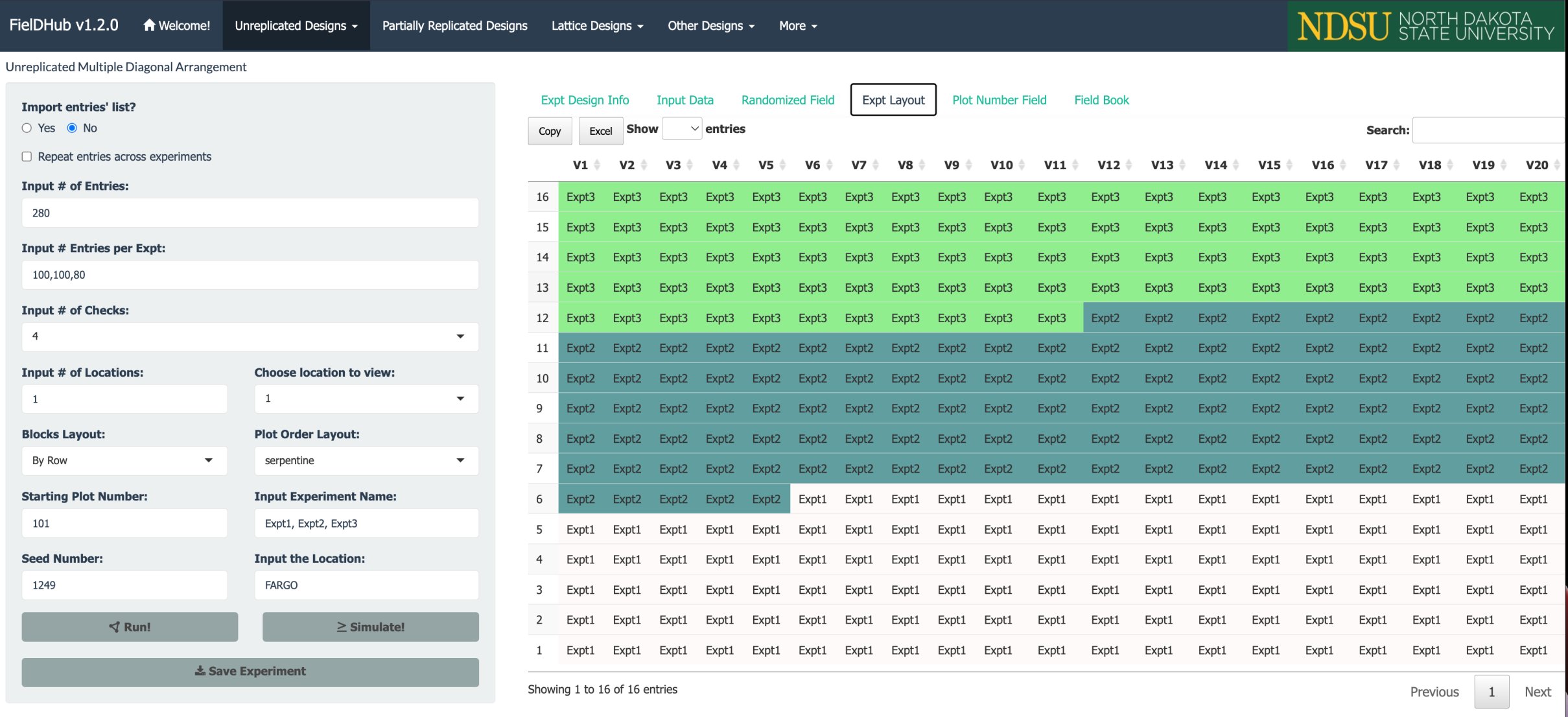Viewport: 1568px width, 717px height.
Task: Sort table by V5 column arrows
Action: coord(782,165)
